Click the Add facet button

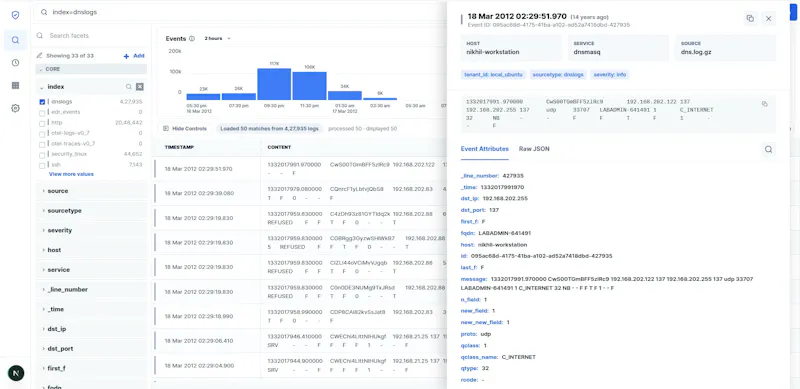coord(134,56)
